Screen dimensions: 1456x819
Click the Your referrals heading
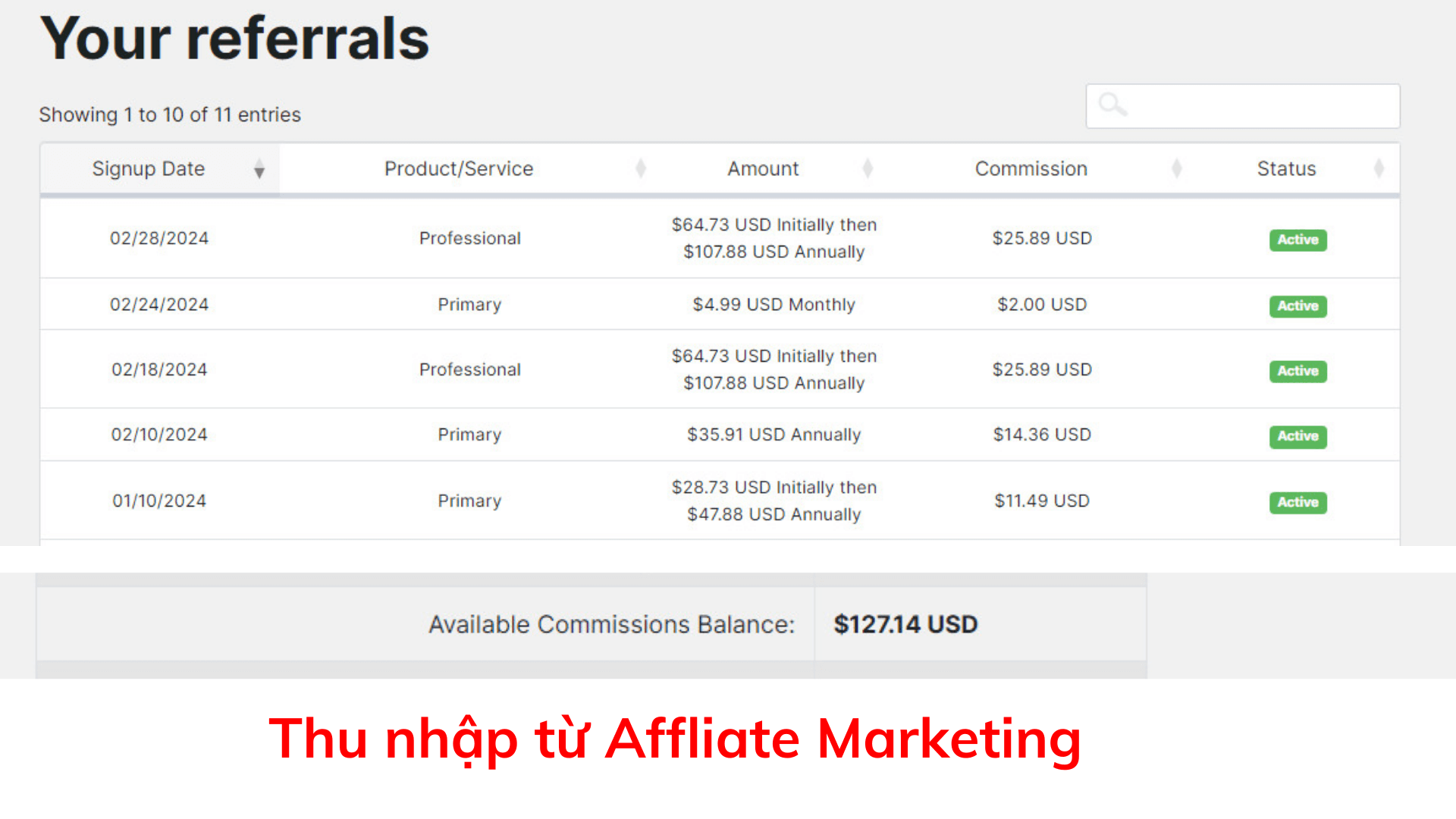pyautogui.click(x=235, y=38)
